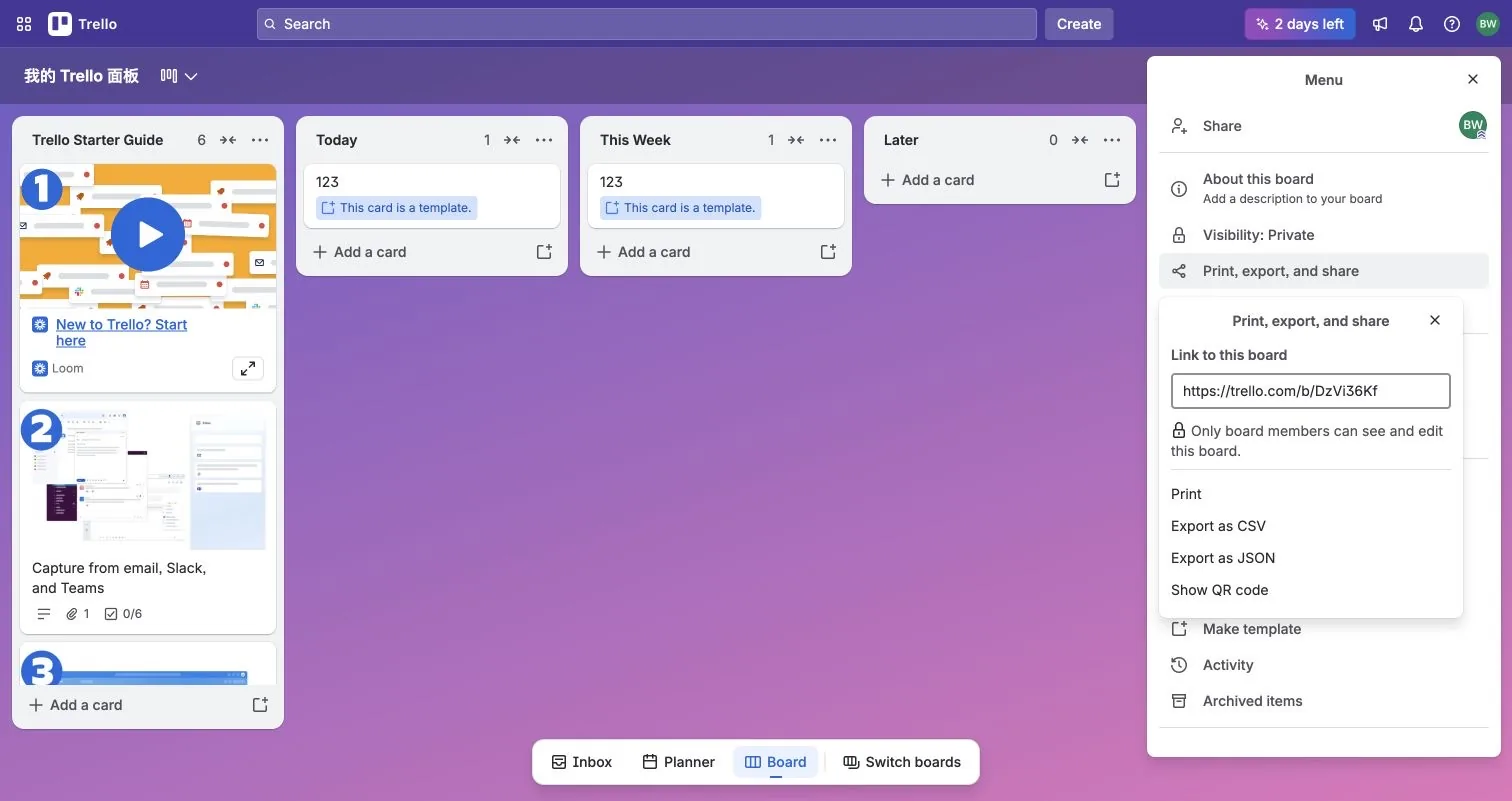Play the New to Trello video
This screenshot has height=801, width=1512.
click(148, 235)
